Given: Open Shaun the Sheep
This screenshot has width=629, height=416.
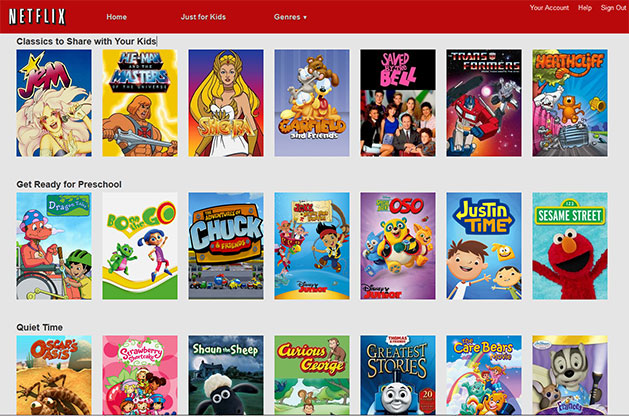Looking at the screenshot, I should coord(226,375).
